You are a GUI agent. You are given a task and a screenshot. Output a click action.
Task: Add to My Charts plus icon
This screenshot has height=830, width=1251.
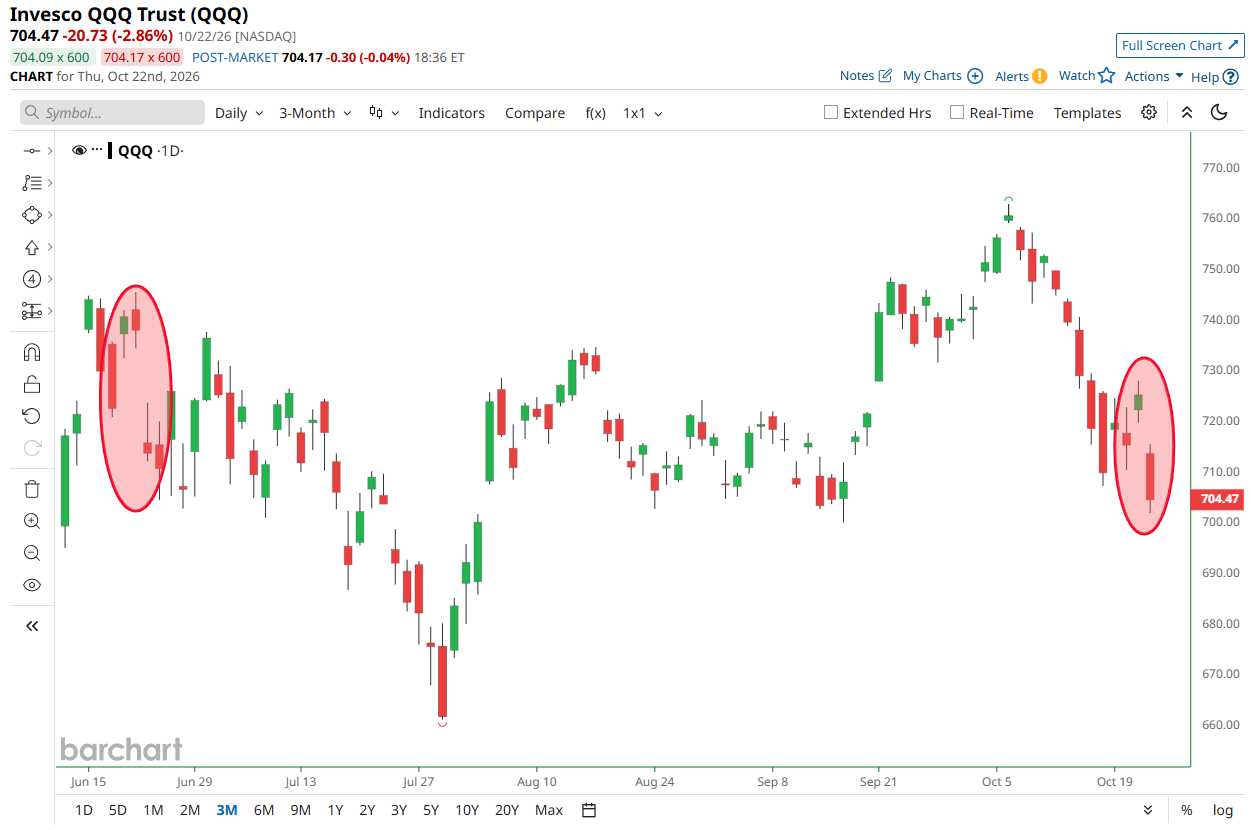(x=975, y=76)
